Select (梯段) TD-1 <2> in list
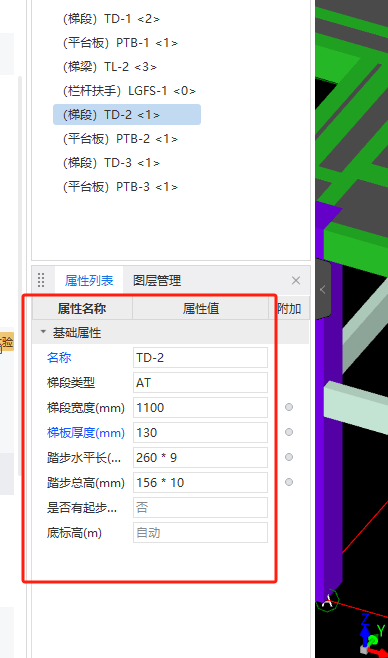The height and width of the screenshot is (658, 388). [111, 19]
